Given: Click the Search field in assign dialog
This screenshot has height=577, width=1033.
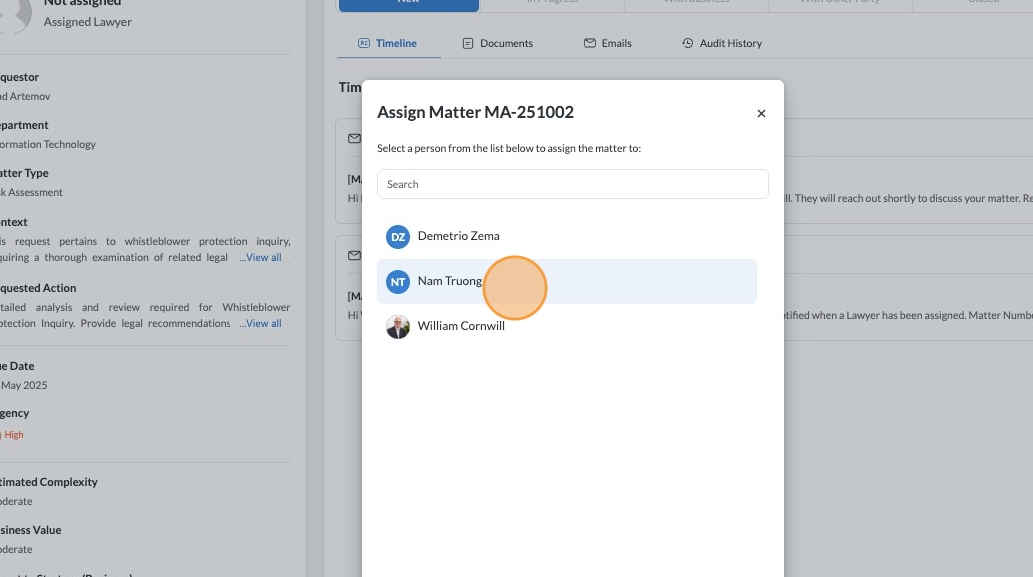Looking at the screenshot, I should [x=572, y=184].
